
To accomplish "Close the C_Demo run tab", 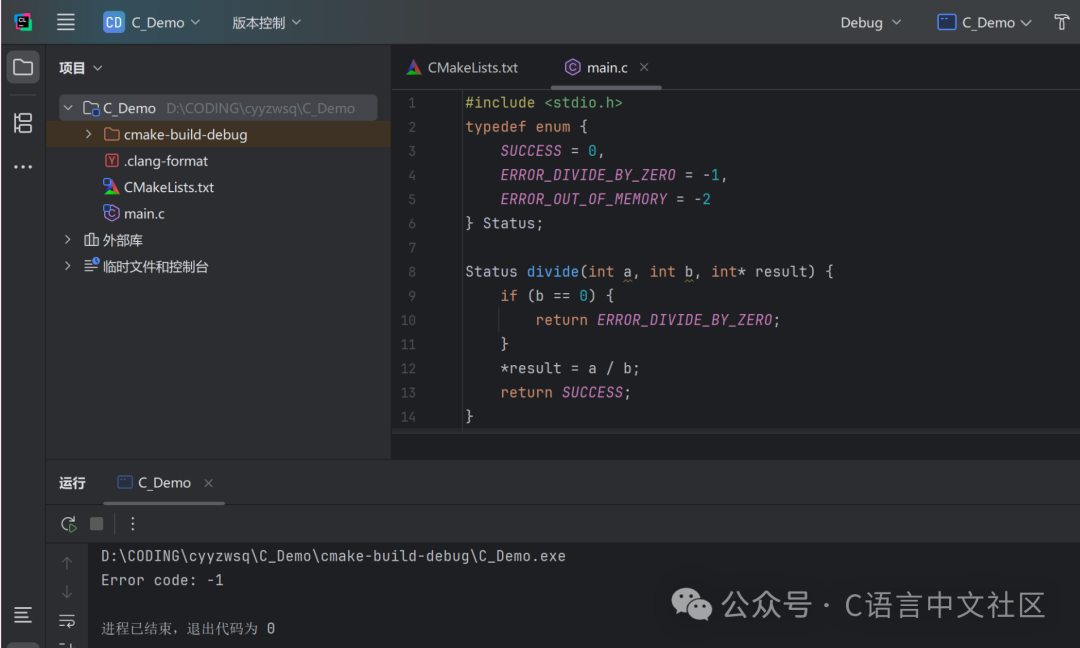I will click(208, 483).
